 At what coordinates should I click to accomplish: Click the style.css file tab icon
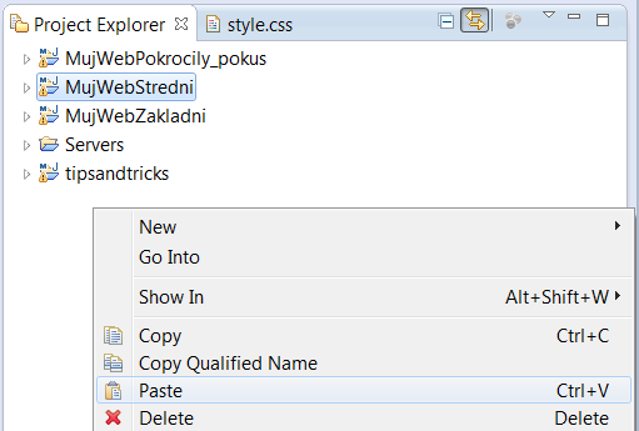tap(213, 22)
